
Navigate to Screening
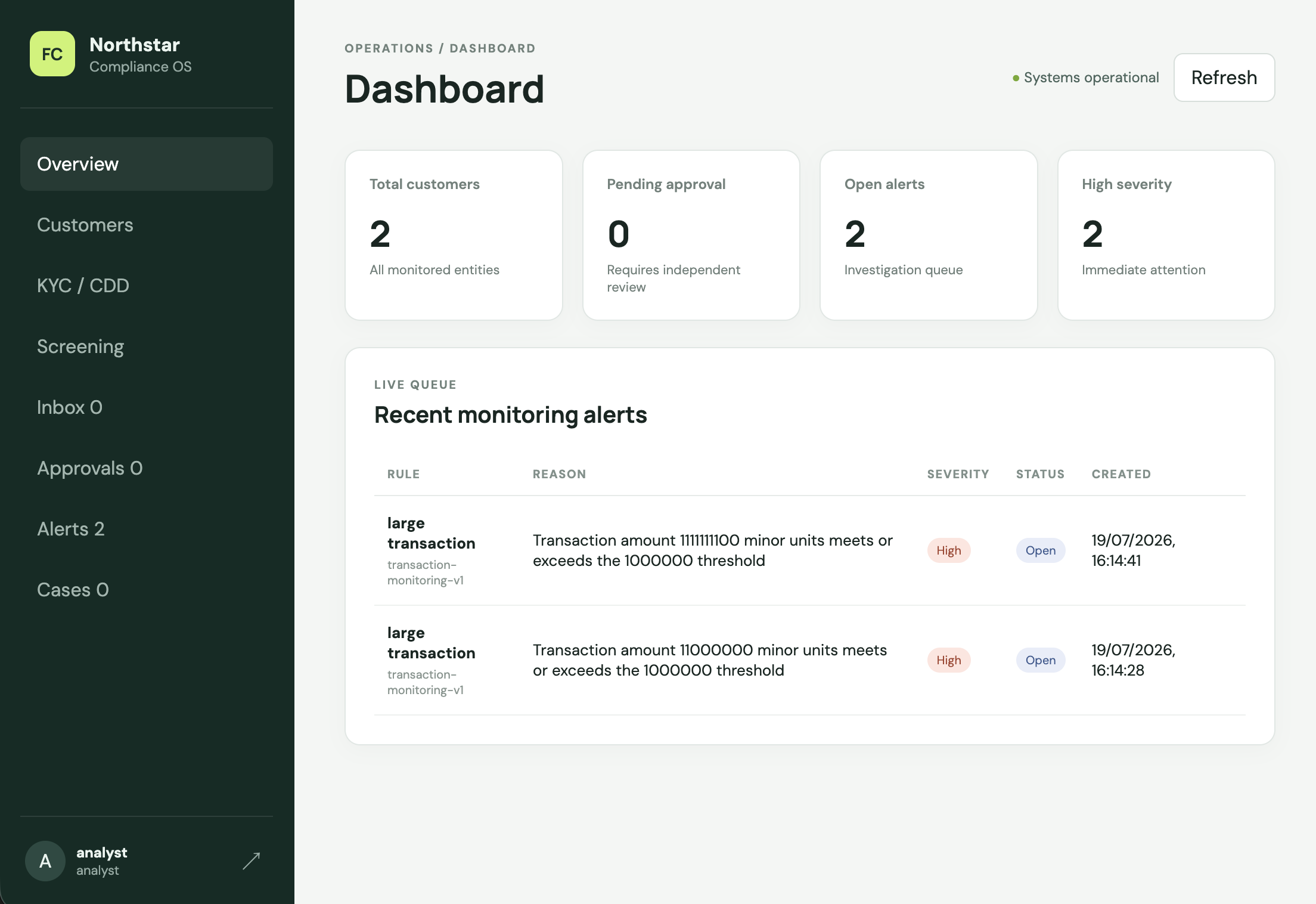147,346
